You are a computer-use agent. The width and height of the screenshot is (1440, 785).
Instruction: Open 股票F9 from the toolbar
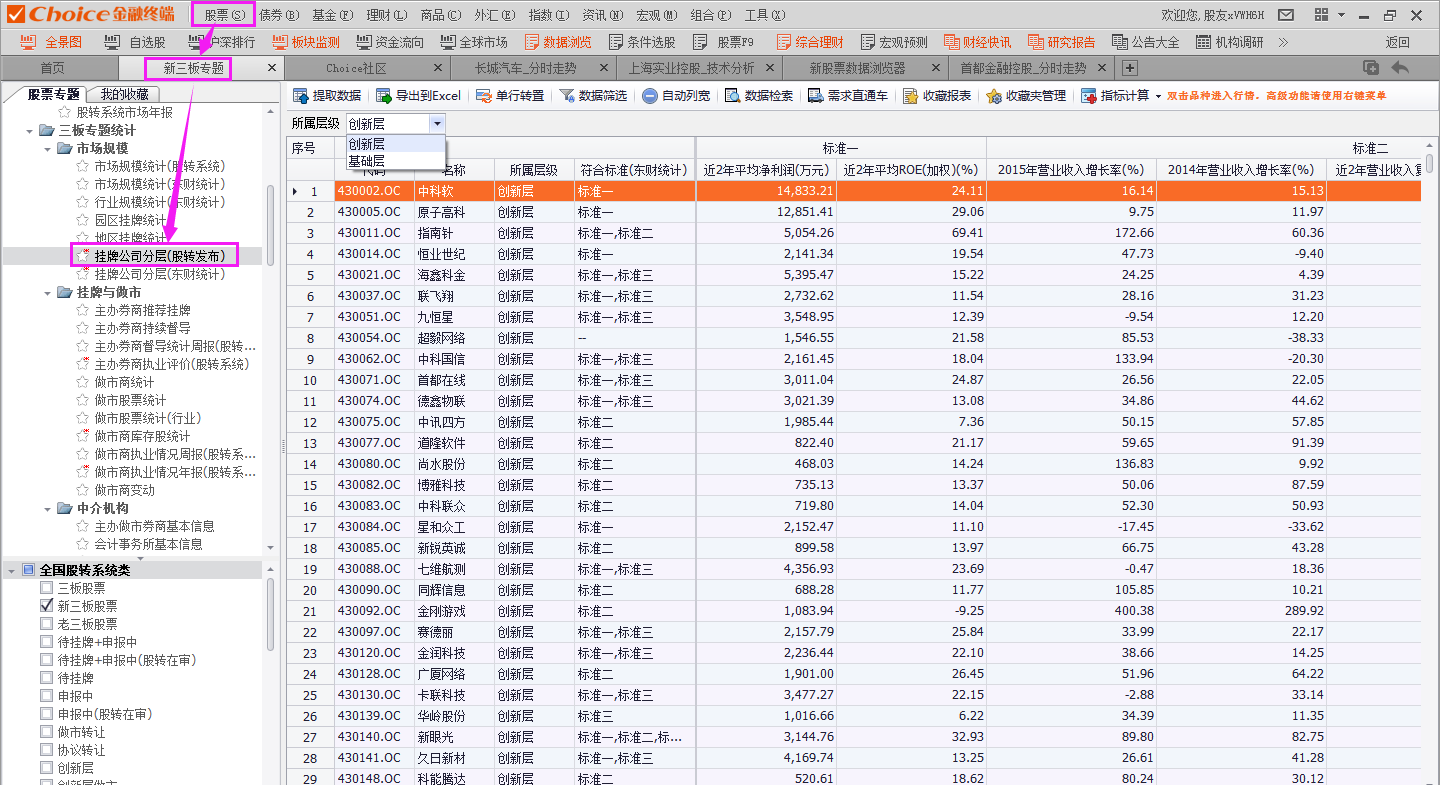pos(724,42)
